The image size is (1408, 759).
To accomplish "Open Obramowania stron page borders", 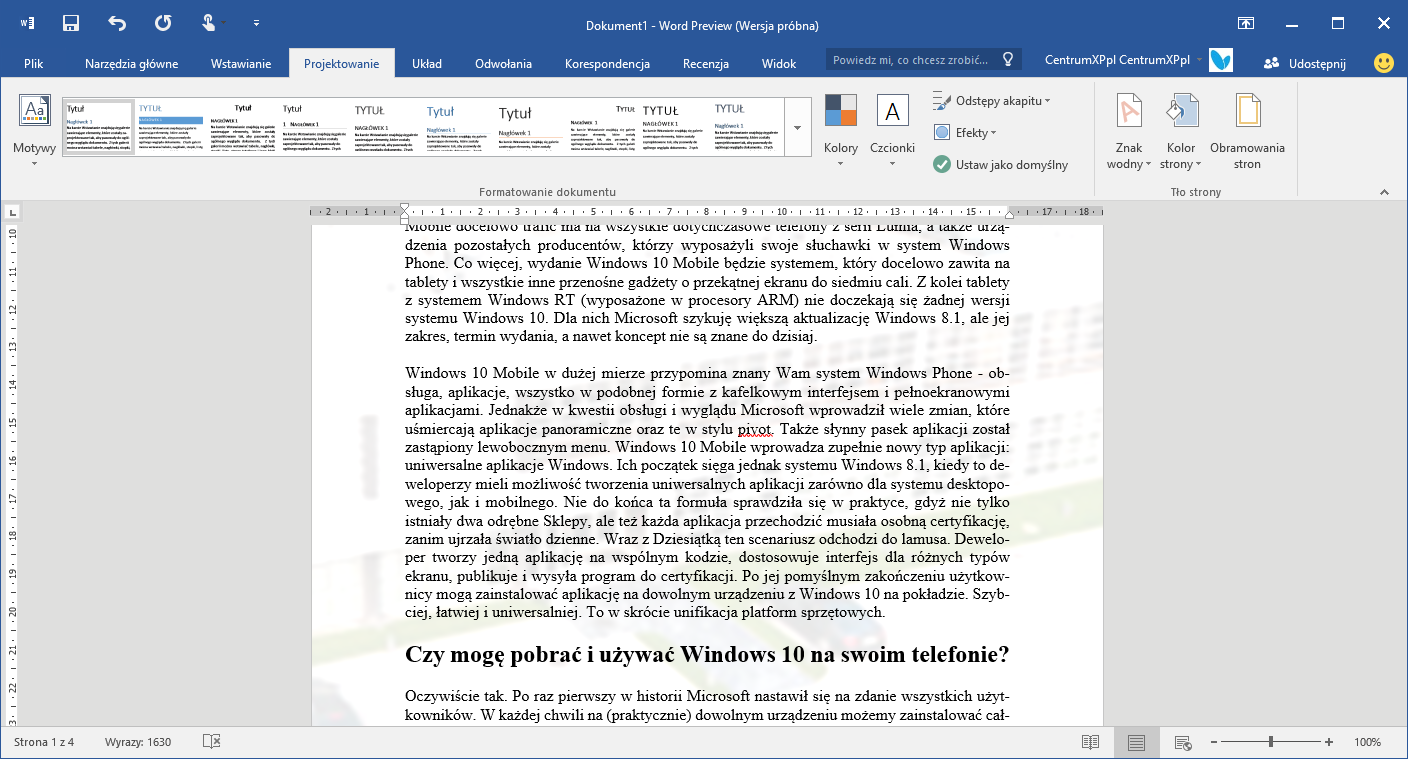I will 1247,132.
